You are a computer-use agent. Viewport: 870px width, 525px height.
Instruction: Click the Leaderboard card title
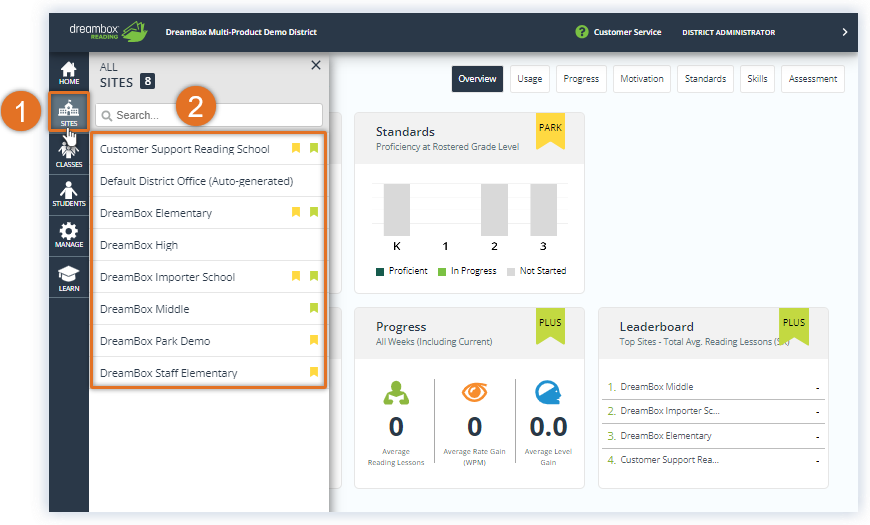656,327
